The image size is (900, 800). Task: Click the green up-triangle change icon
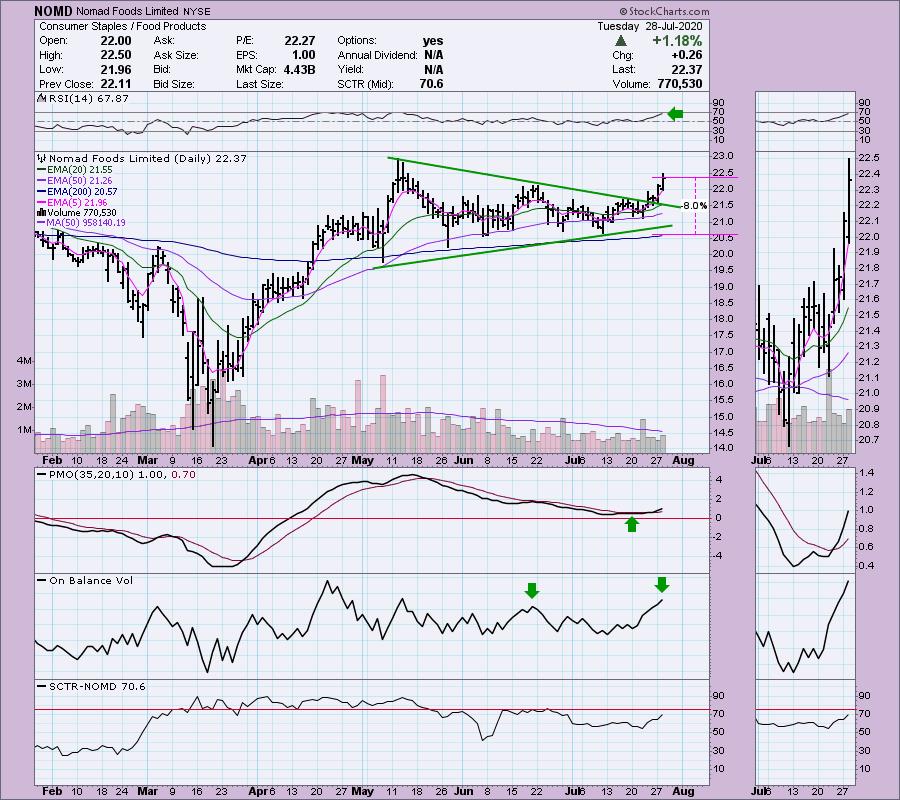620,41
